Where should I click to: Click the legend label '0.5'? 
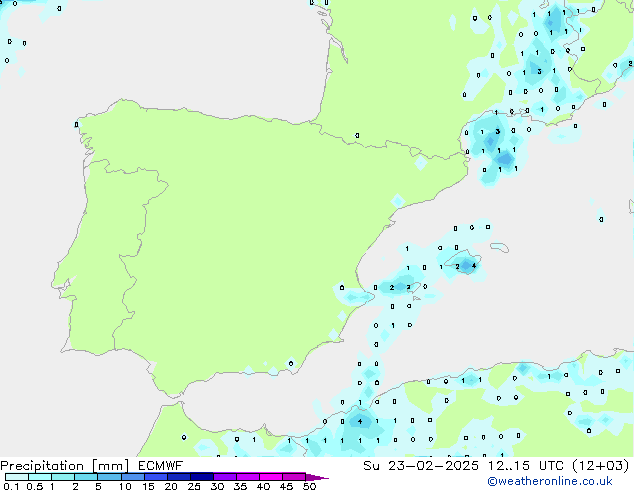pos(35,486)
